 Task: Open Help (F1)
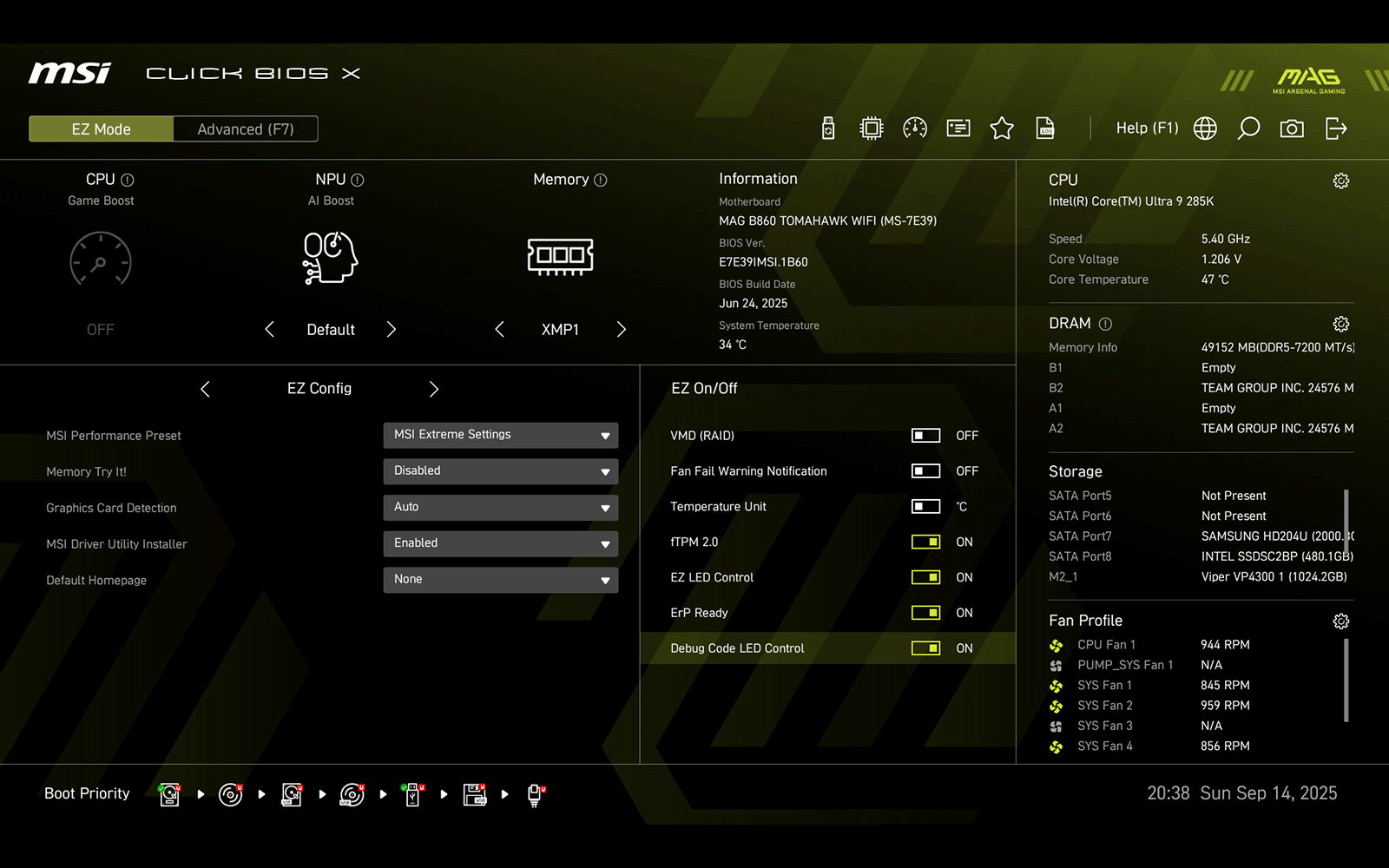pos(1147,128)
